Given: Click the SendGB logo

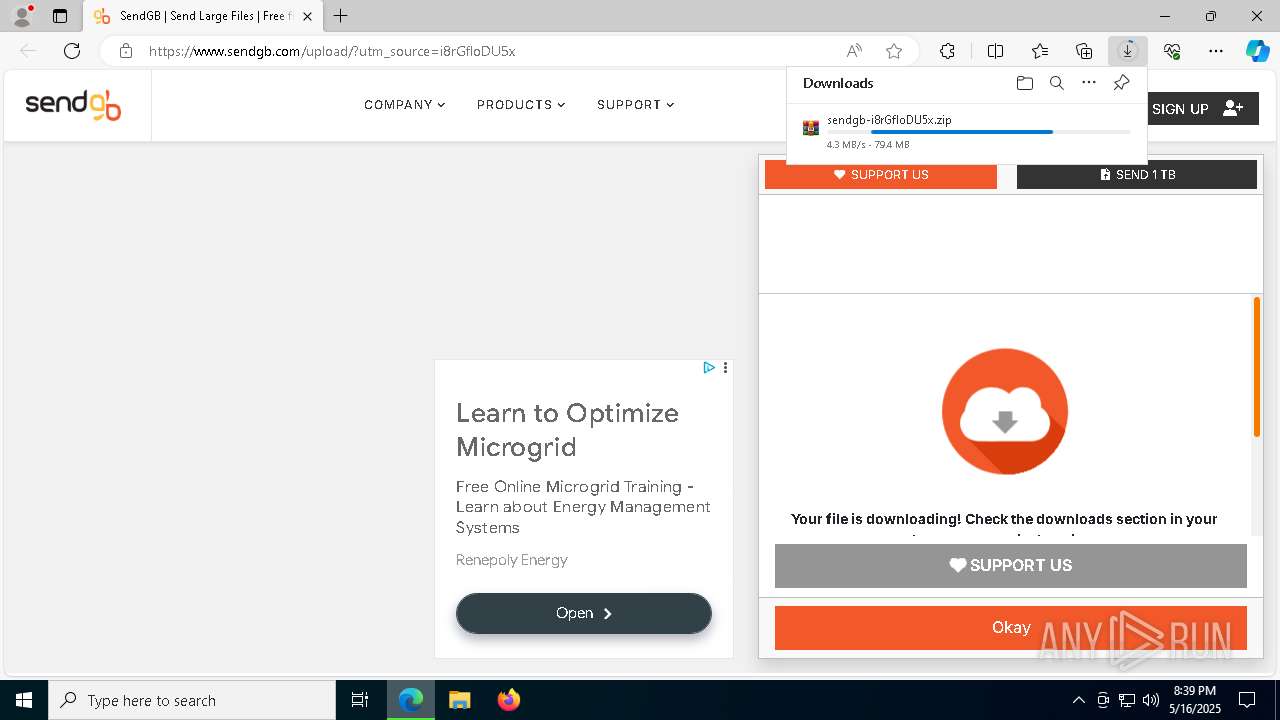Looking at the screenshot, I should pyautogui.click(x=73, y=105).
